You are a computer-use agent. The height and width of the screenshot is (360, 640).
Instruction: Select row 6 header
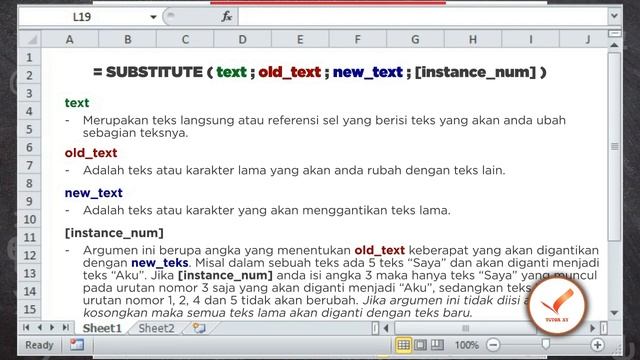click(29, 147)
